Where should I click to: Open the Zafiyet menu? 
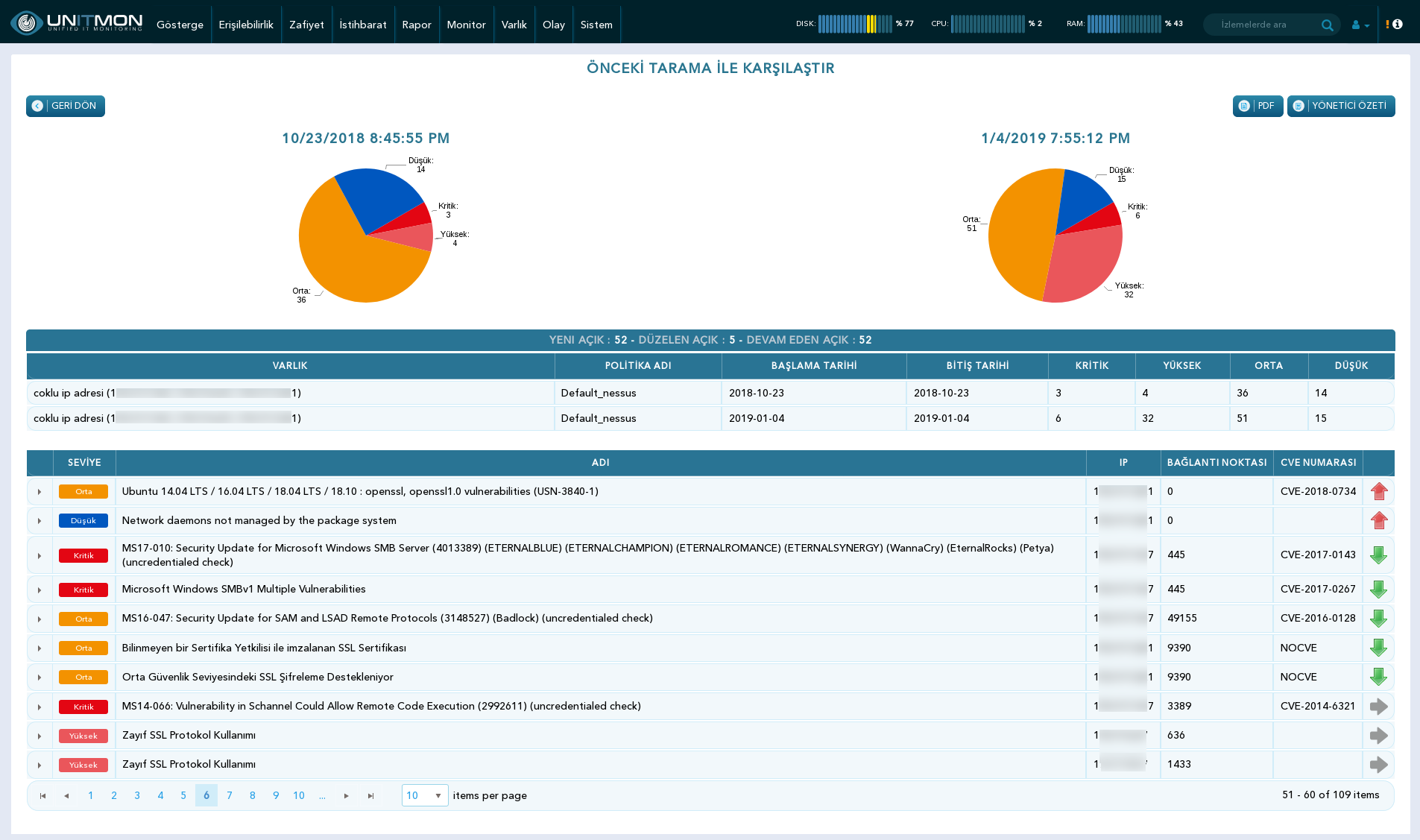click(306, 25)
